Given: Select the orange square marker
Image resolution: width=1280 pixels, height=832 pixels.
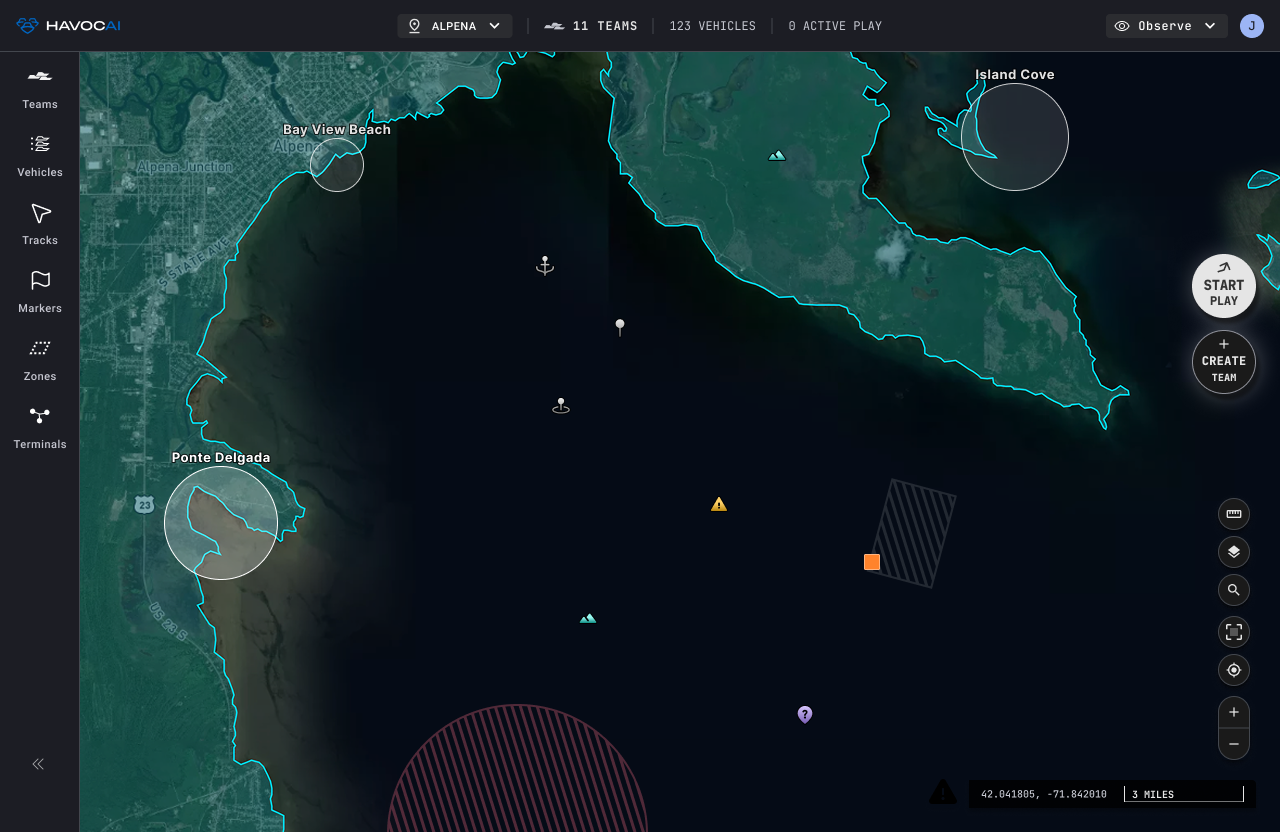Looking at the screenshot, I should [x=872, y=562].
